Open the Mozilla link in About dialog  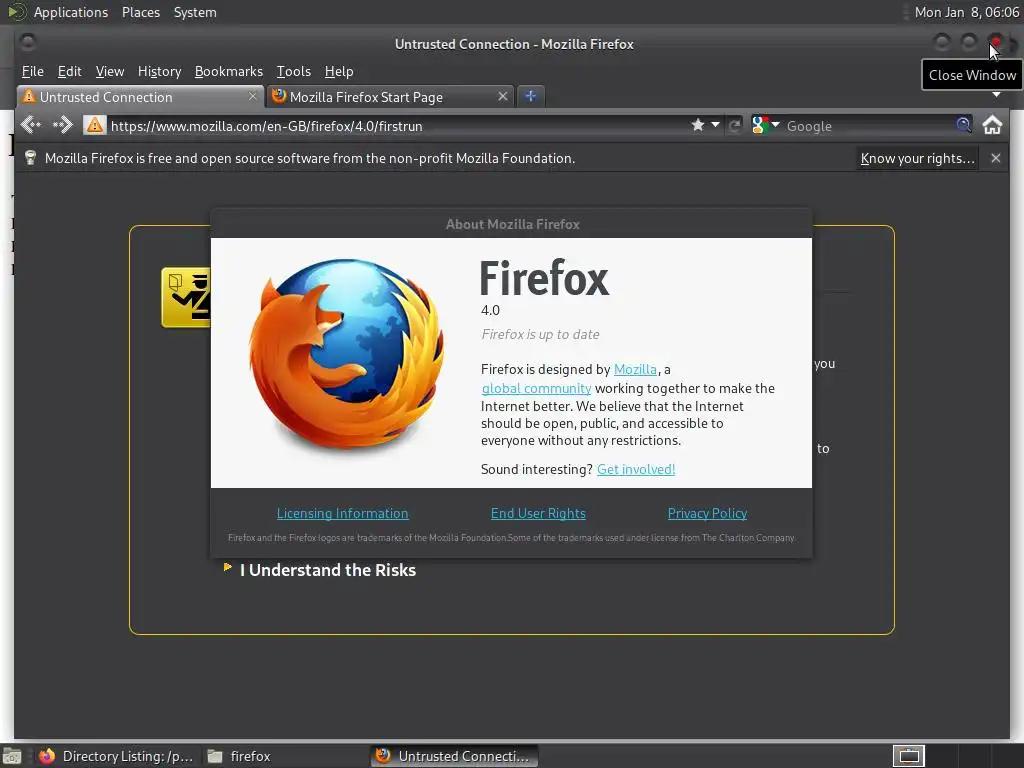click(635, 369)
